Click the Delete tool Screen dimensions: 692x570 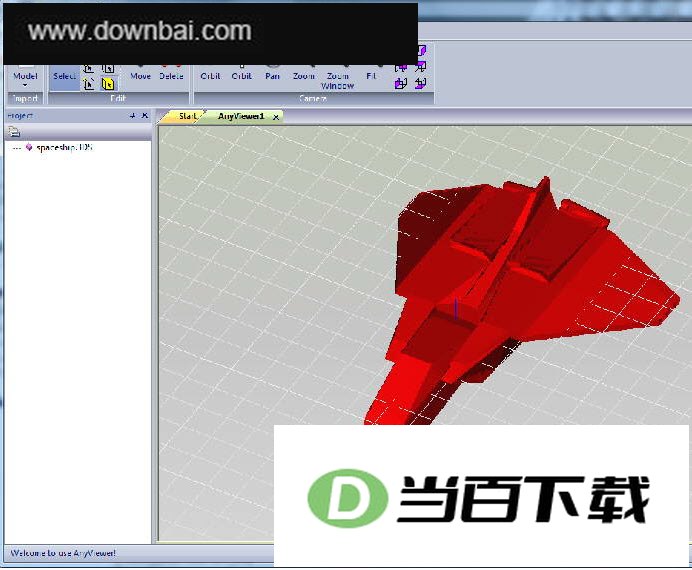pos(171,76)
